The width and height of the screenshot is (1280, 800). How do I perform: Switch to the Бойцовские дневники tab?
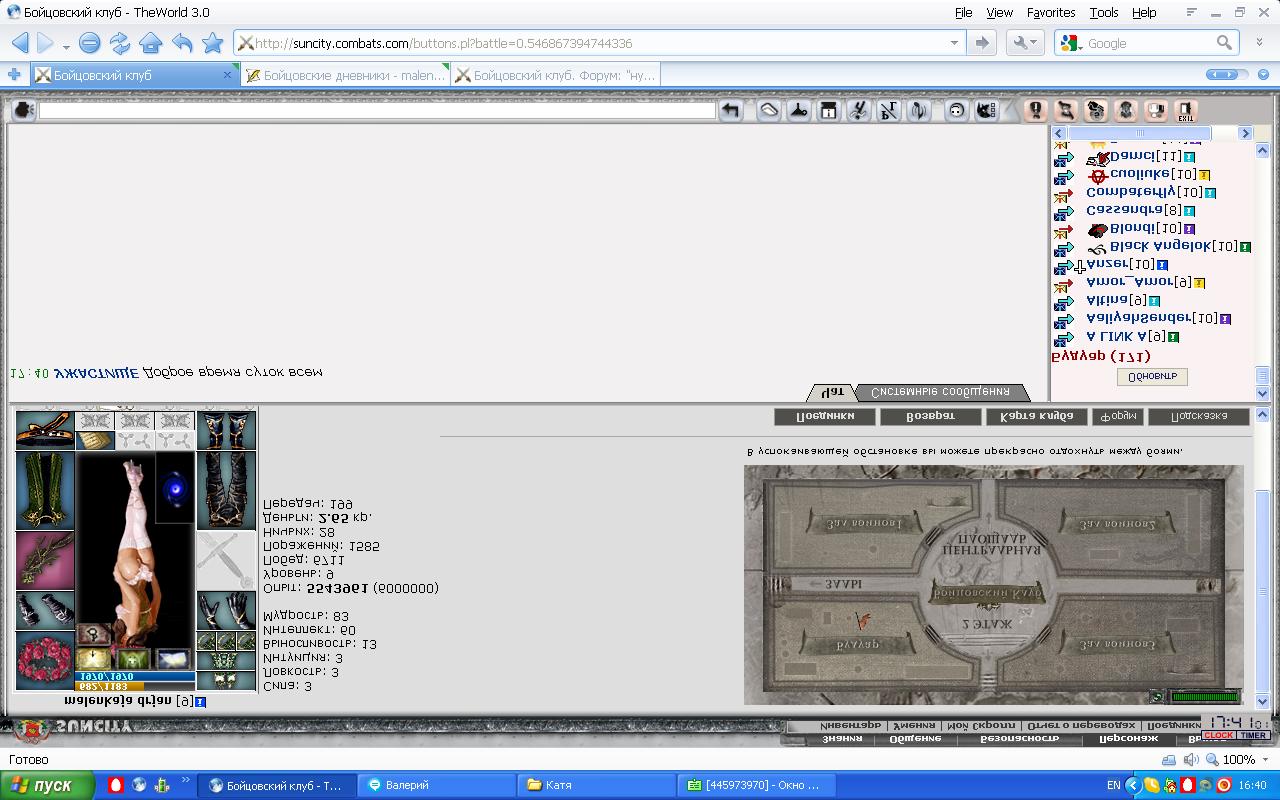[x=345, y=75]
